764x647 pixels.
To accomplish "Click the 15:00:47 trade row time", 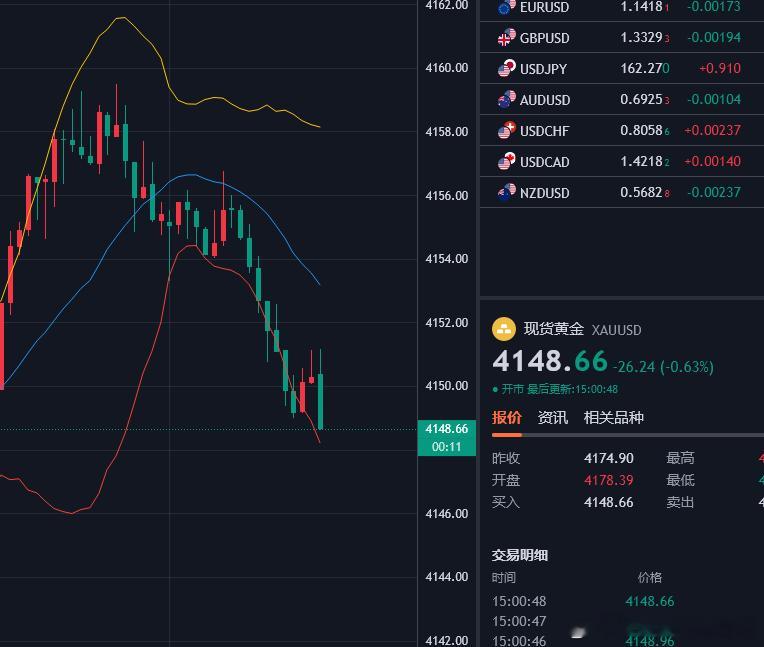I will 519,622.
